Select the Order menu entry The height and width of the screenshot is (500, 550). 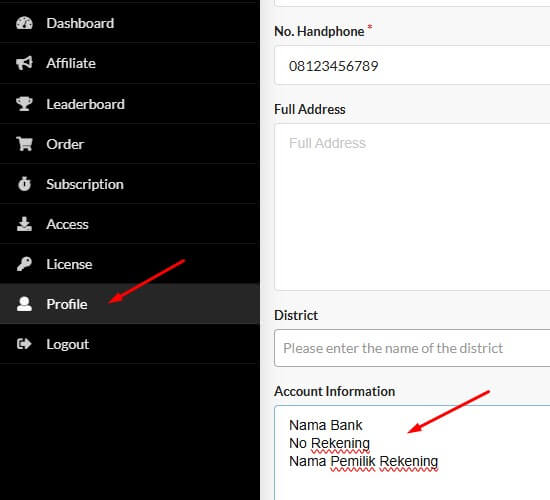65,144
